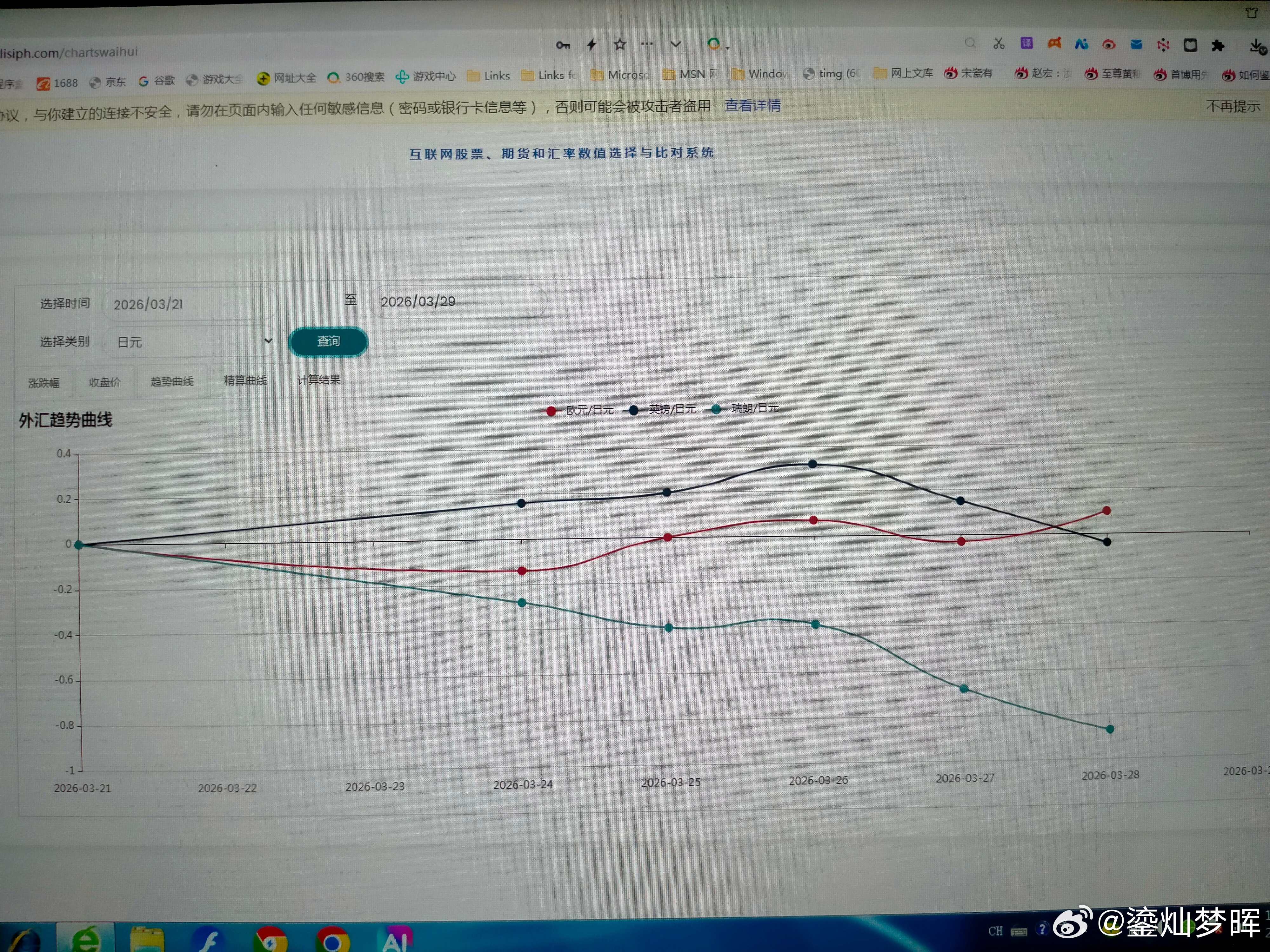Switch to the 收盘价 tab

(x=104, y=382)
